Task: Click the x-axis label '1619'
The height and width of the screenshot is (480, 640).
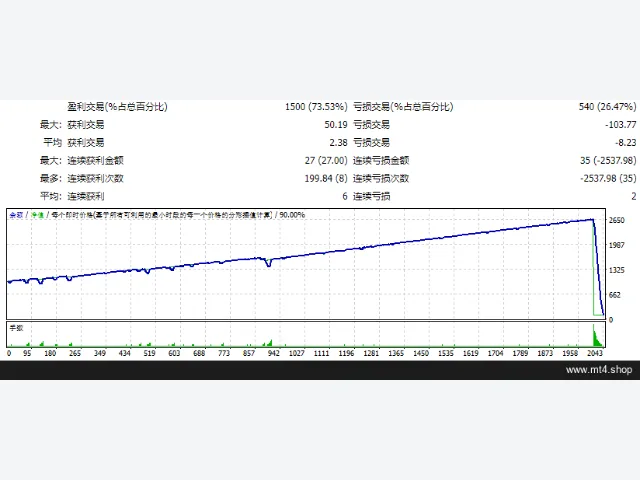Action: 471,353
